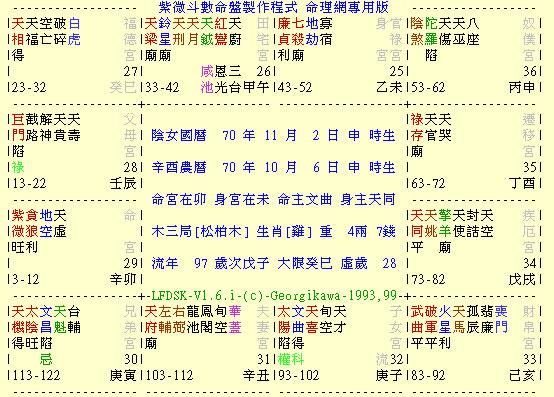Click the number 36 in 丙申 palace
The width and height of the screenshot is (554, 397).
pyautogui.click(x=529, y=71)
